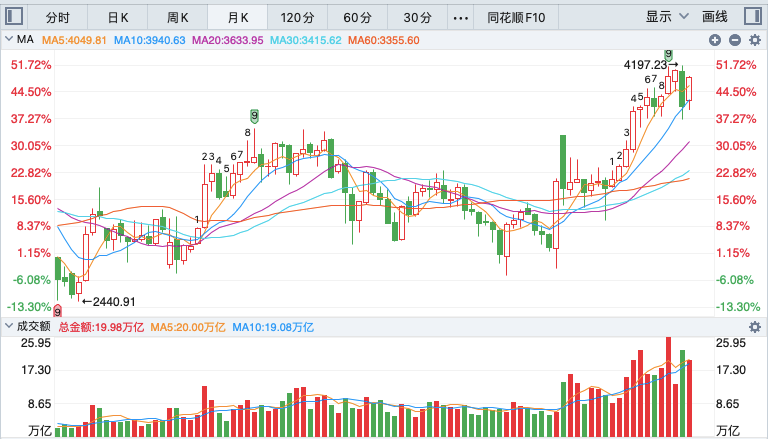Open the 显示 dropdown menu
The width and height of the screenshot is (768, 439).
coord(667,18)
